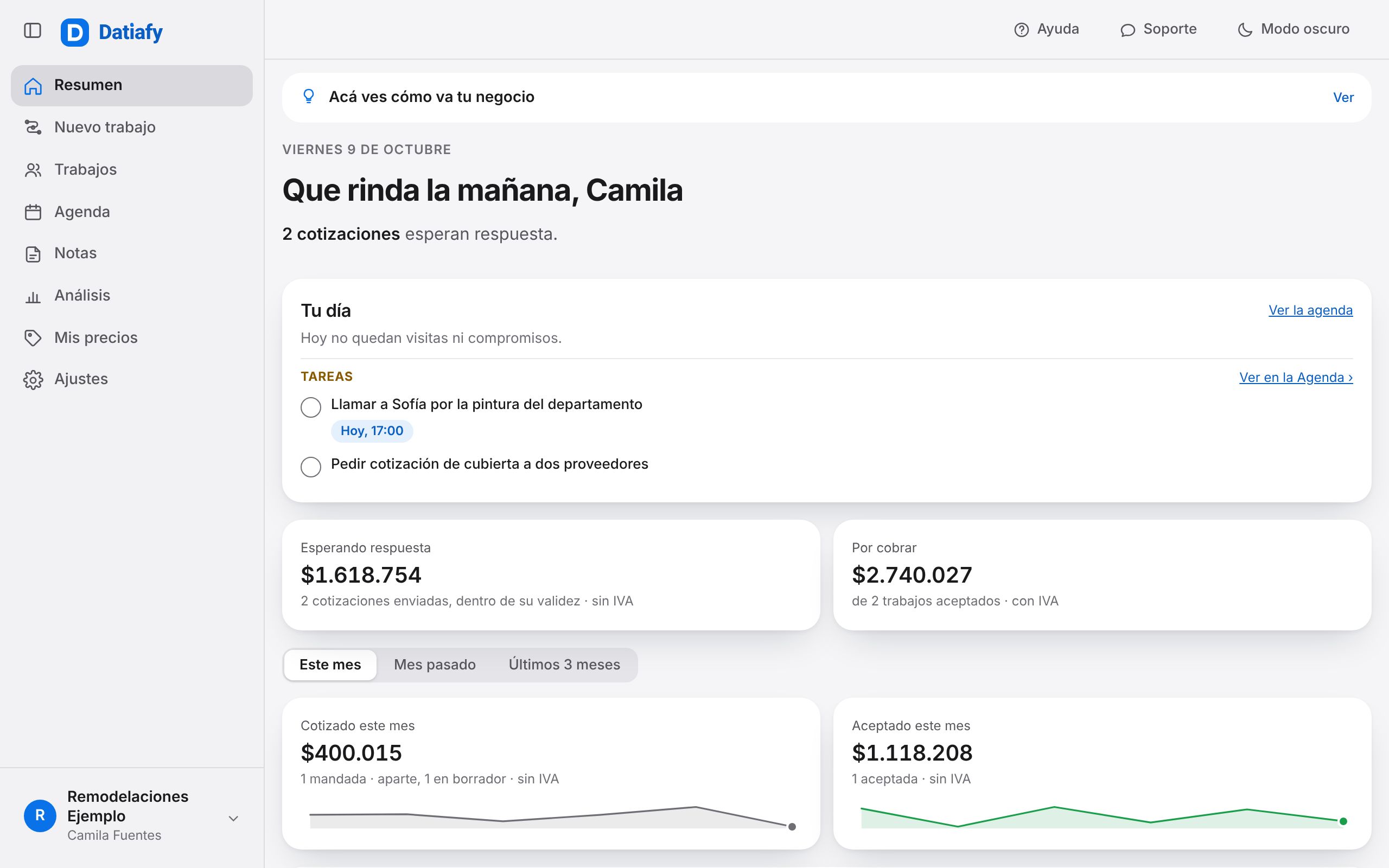Click the lightbulb tip icon
Image resolution: width=1389 pixels, height=868 pixels.
pos(308,97)
